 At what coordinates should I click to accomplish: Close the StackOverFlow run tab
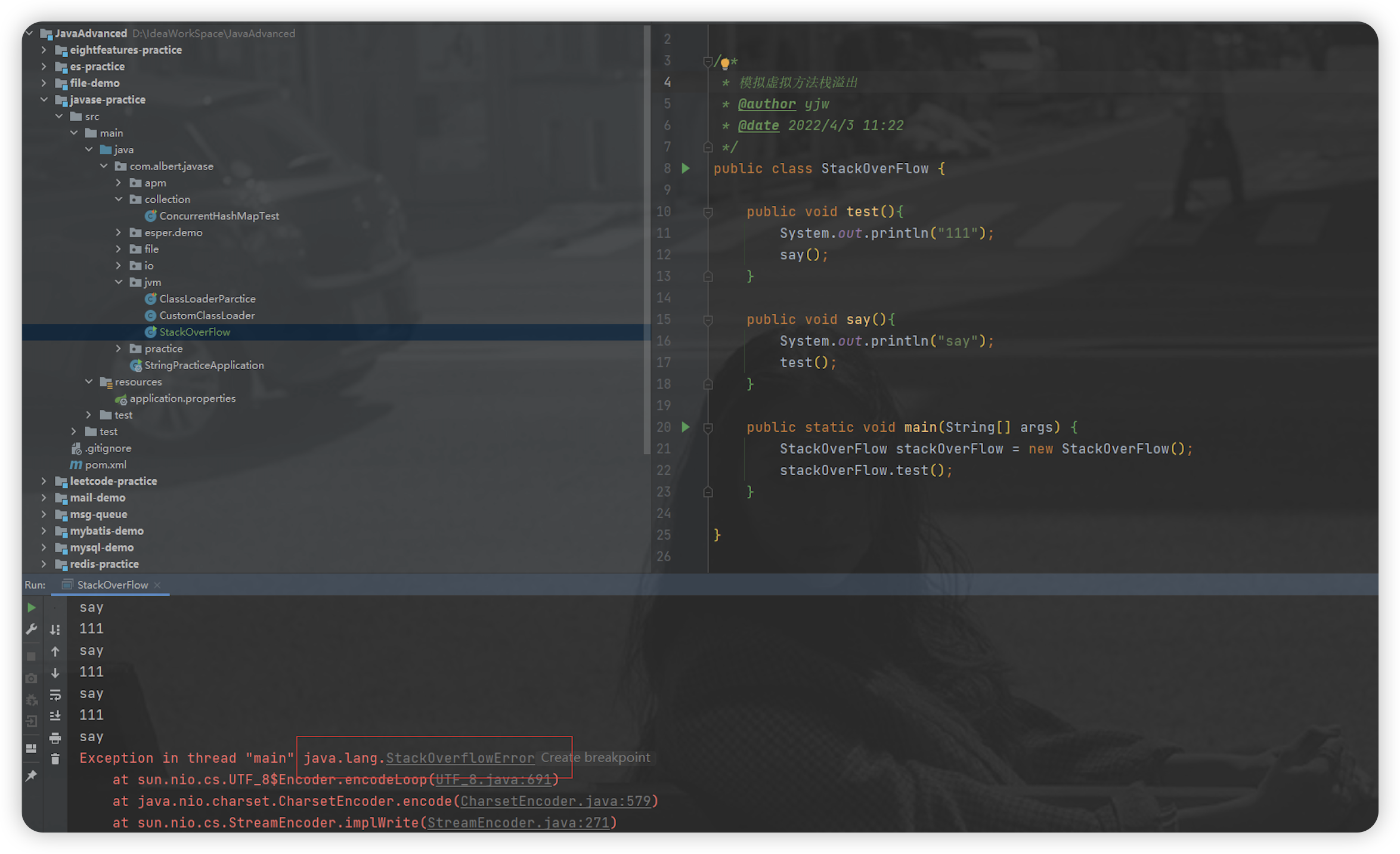click(x=157, y=585)
